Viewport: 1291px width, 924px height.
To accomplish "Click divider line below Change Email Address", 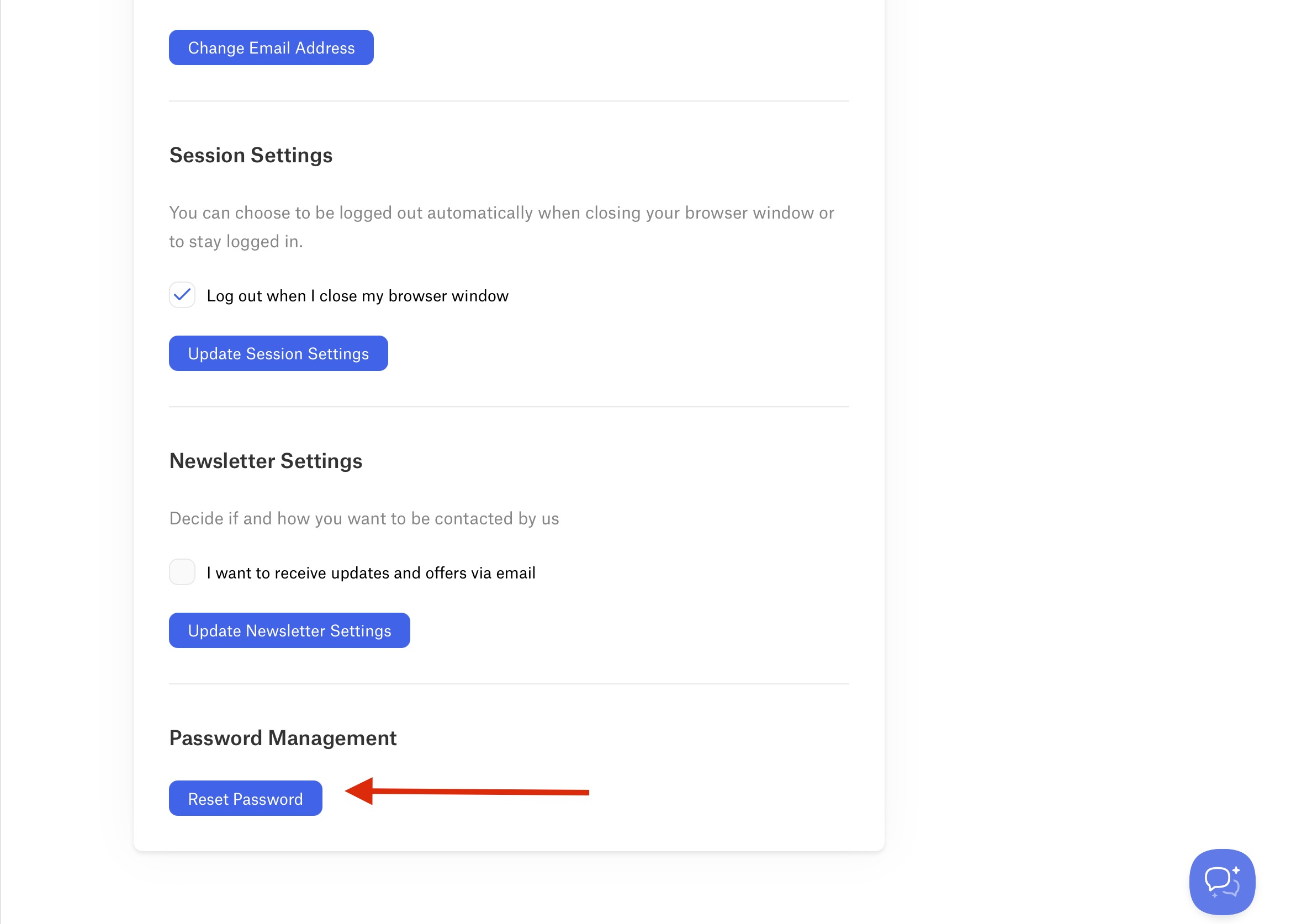I will 509,101.
